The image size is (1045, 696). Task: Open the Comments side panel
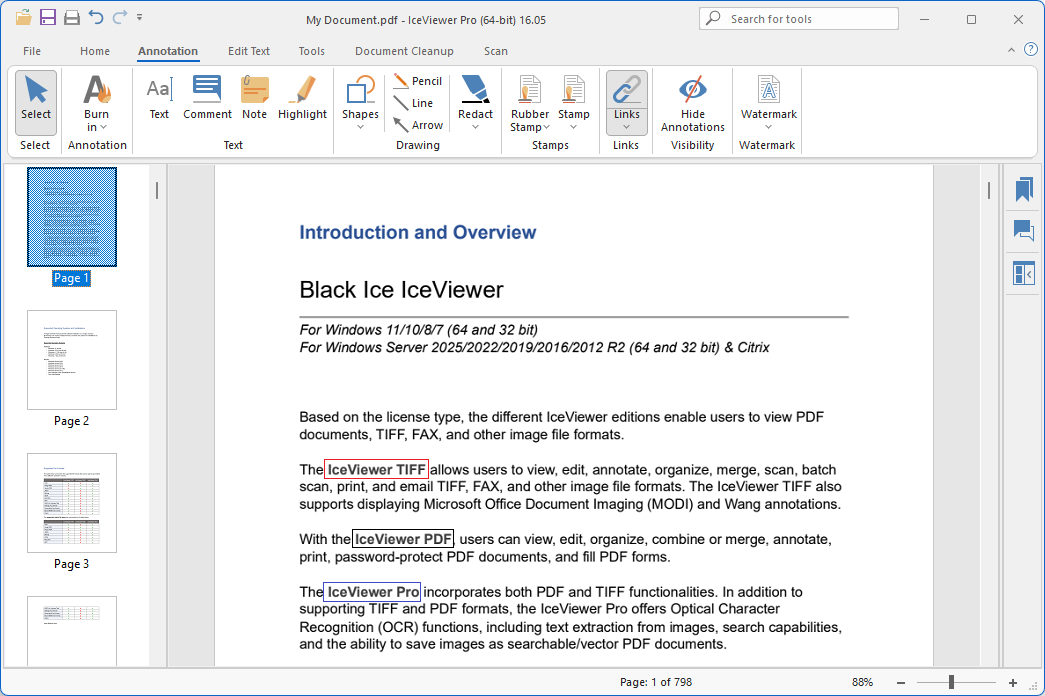pyautogui.click(x=1024, y=231)
